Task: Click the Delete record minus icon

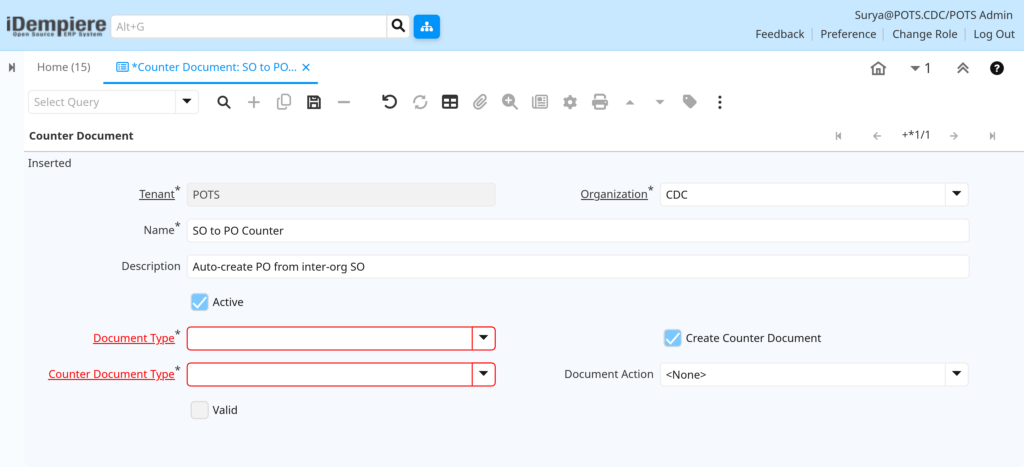Action: [344, 102]
